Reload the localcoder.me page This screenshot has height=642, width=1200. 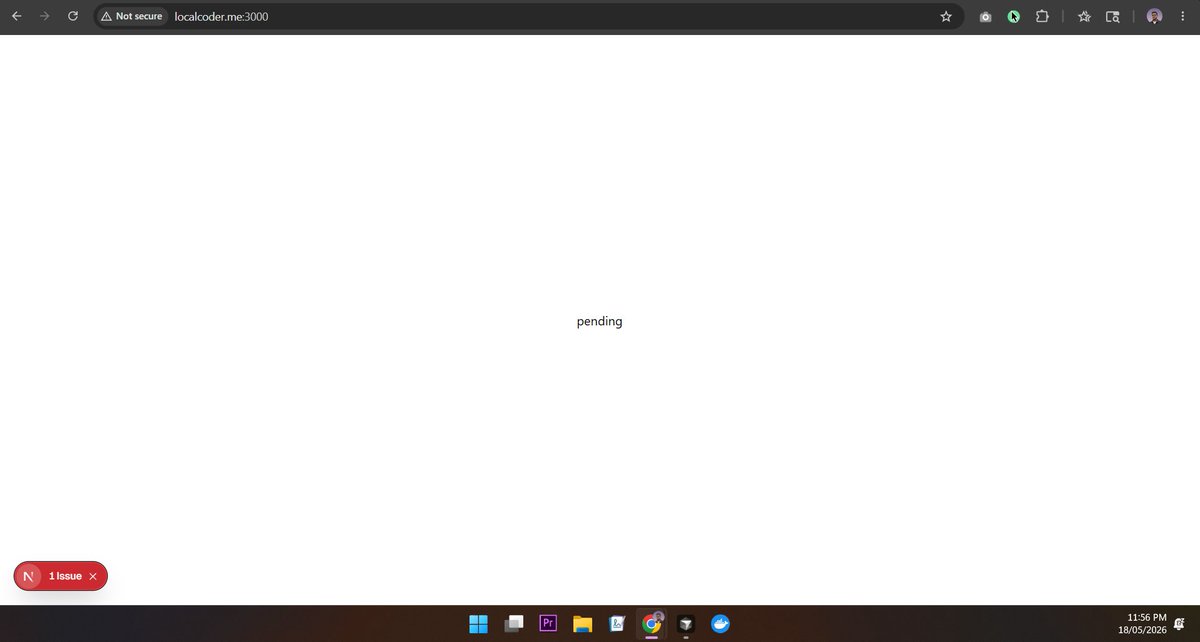coord(73,16)
